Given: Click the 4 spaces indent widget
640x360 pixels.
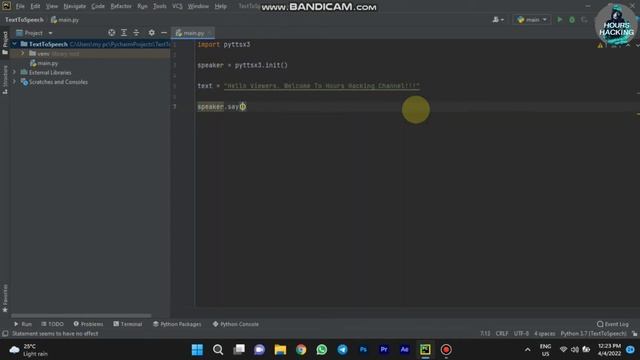Looking at the screenshot, I should point(544,333).
